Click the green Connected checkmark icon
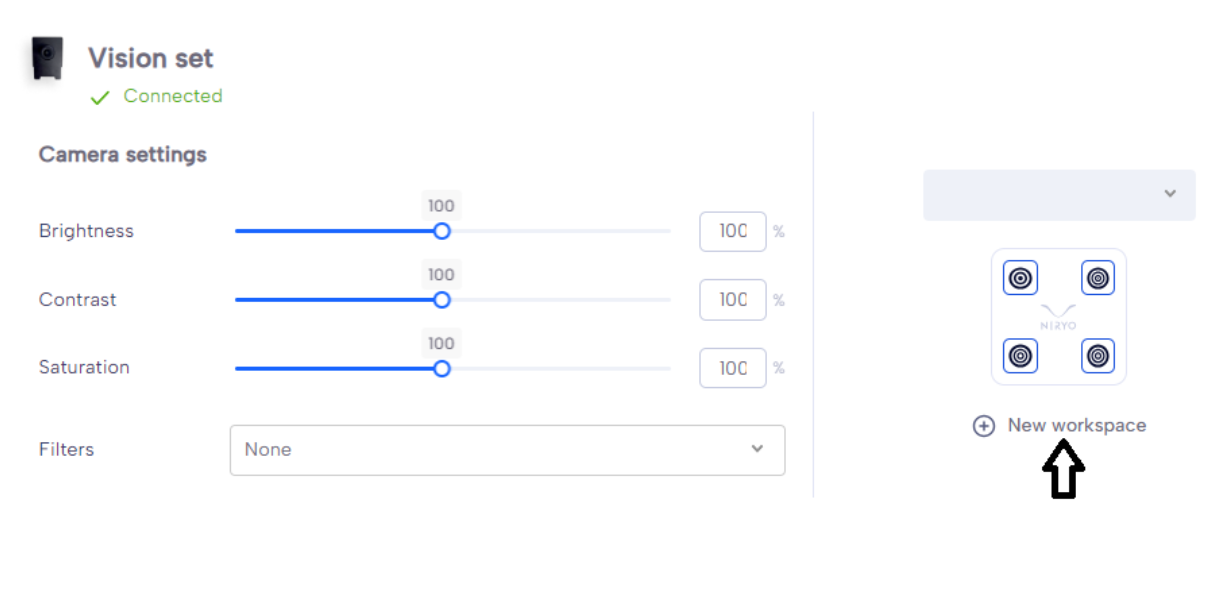Image resolution: width=1221 pixels, height=602 pixels. (99, 97)
